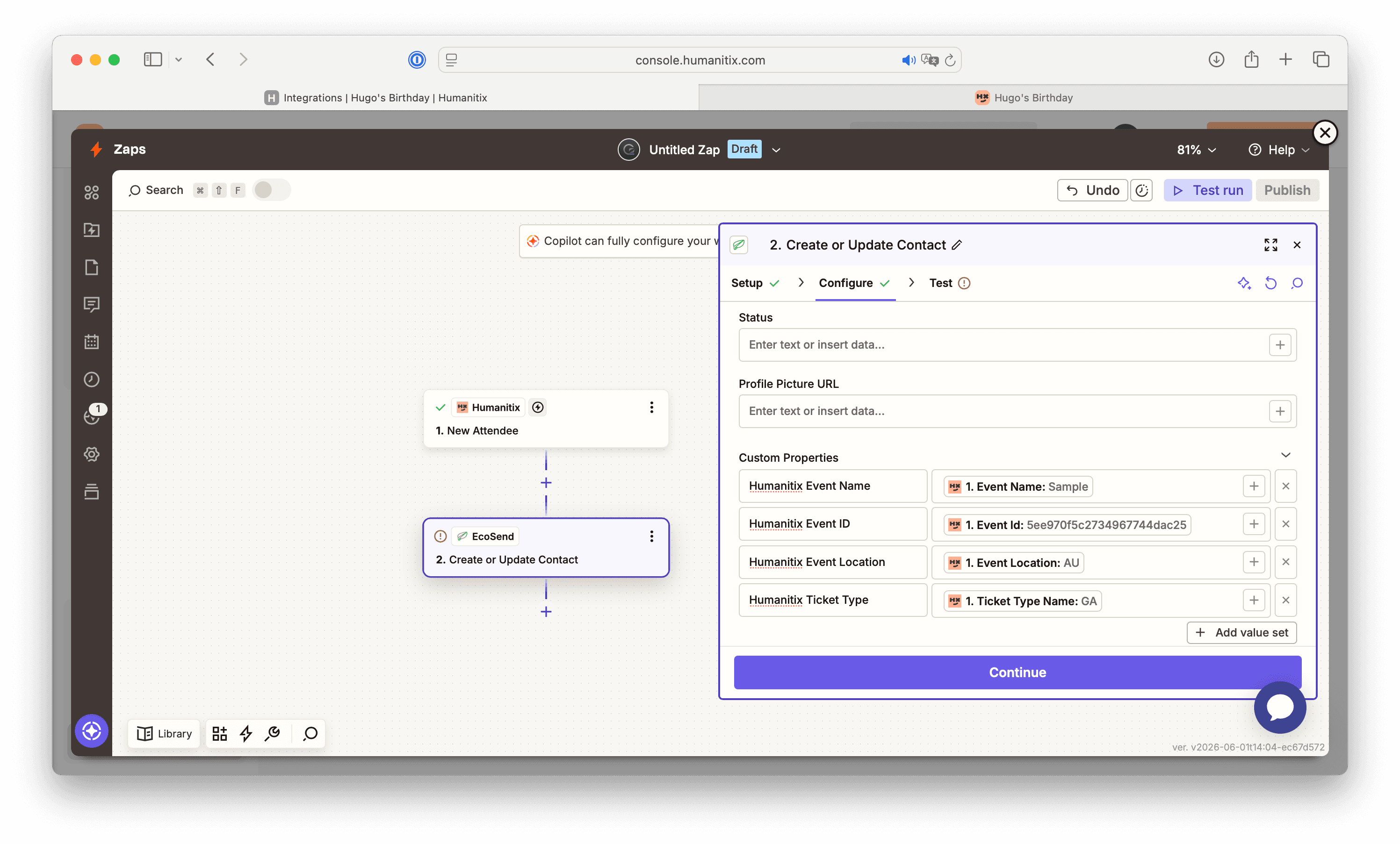
Task: Open the zoom level 81% dropdown
Action: pos(1196,150)
